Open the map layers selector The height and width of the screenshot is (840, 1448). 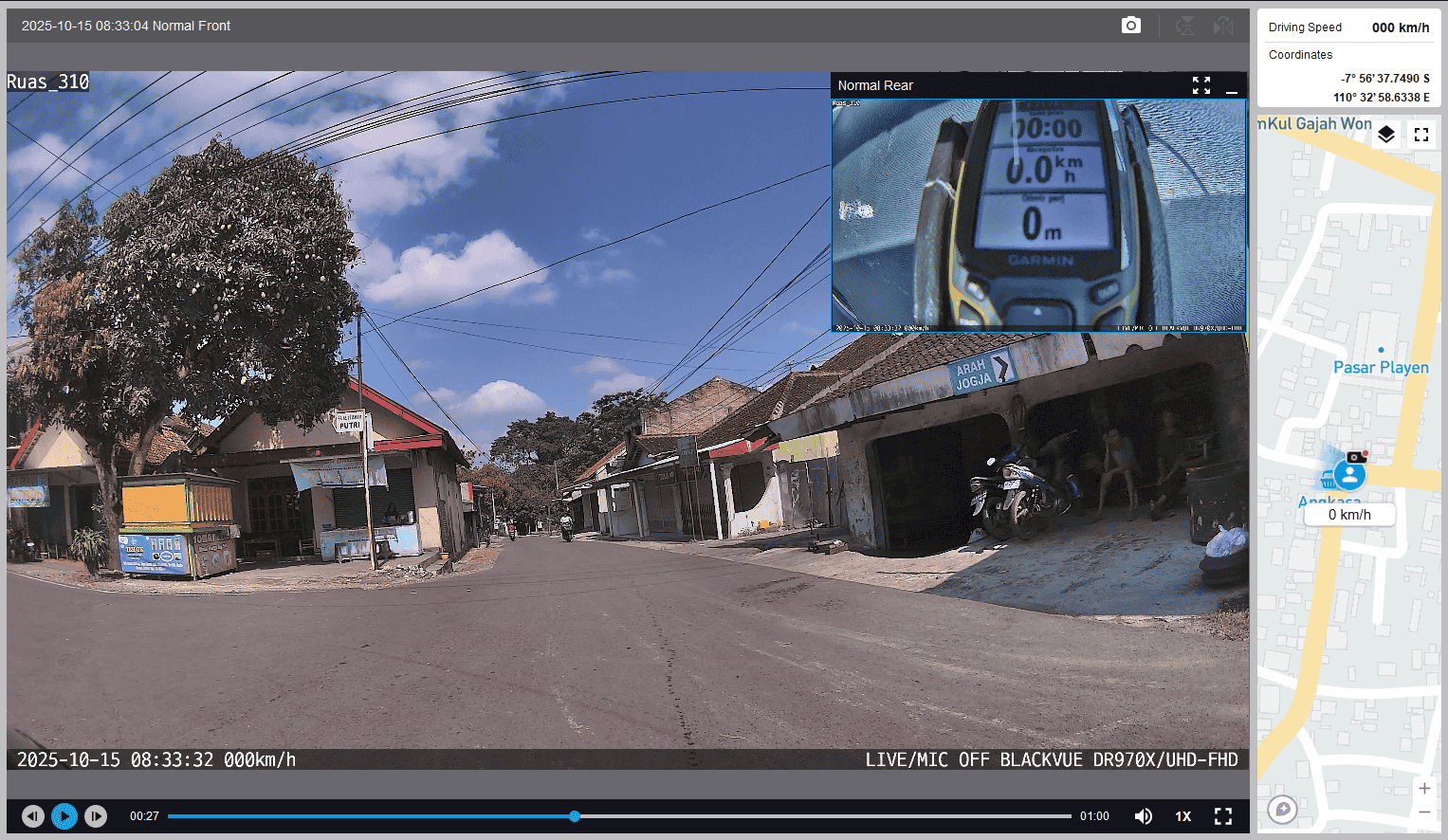(x=1385, y=135)
